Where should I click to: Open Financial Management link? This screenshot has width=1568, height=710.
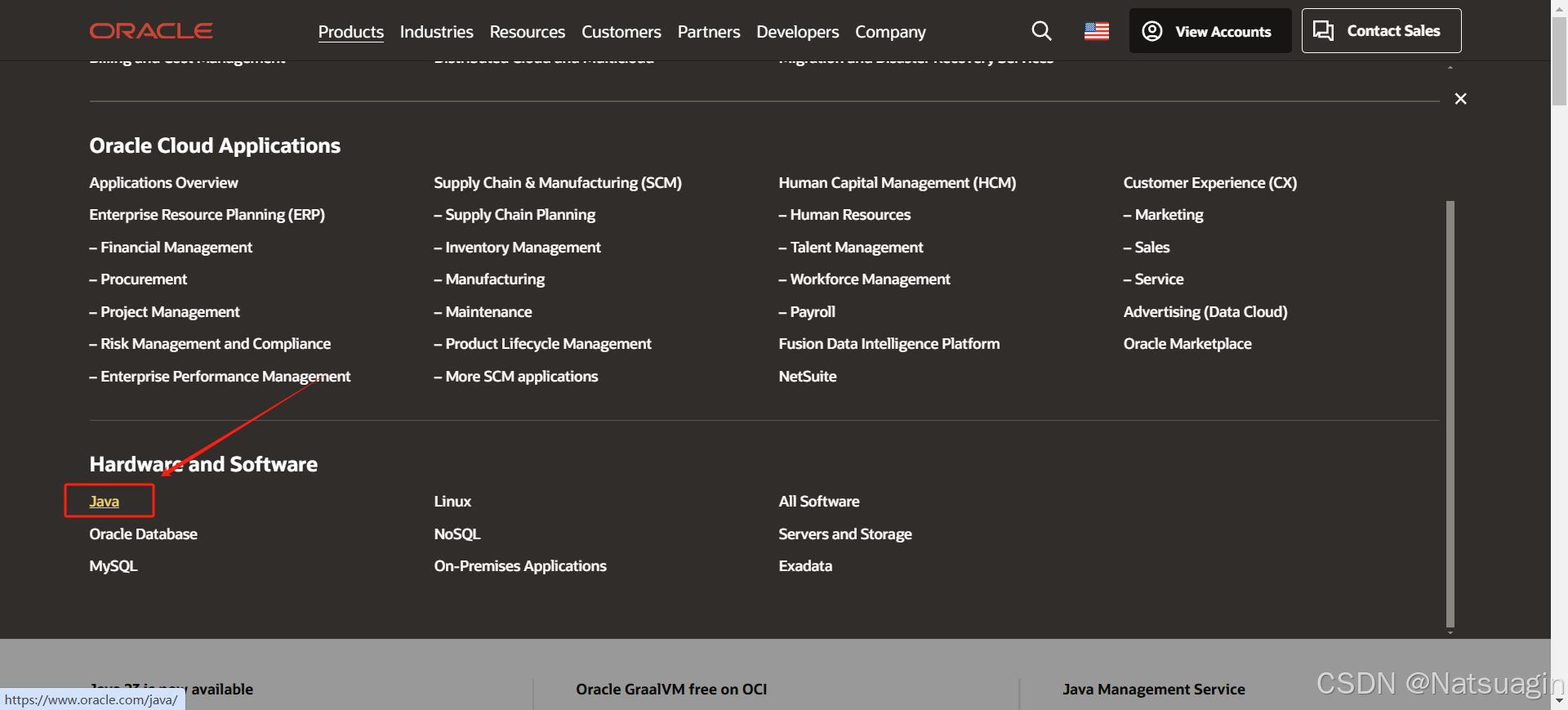[x=171, y=247]
